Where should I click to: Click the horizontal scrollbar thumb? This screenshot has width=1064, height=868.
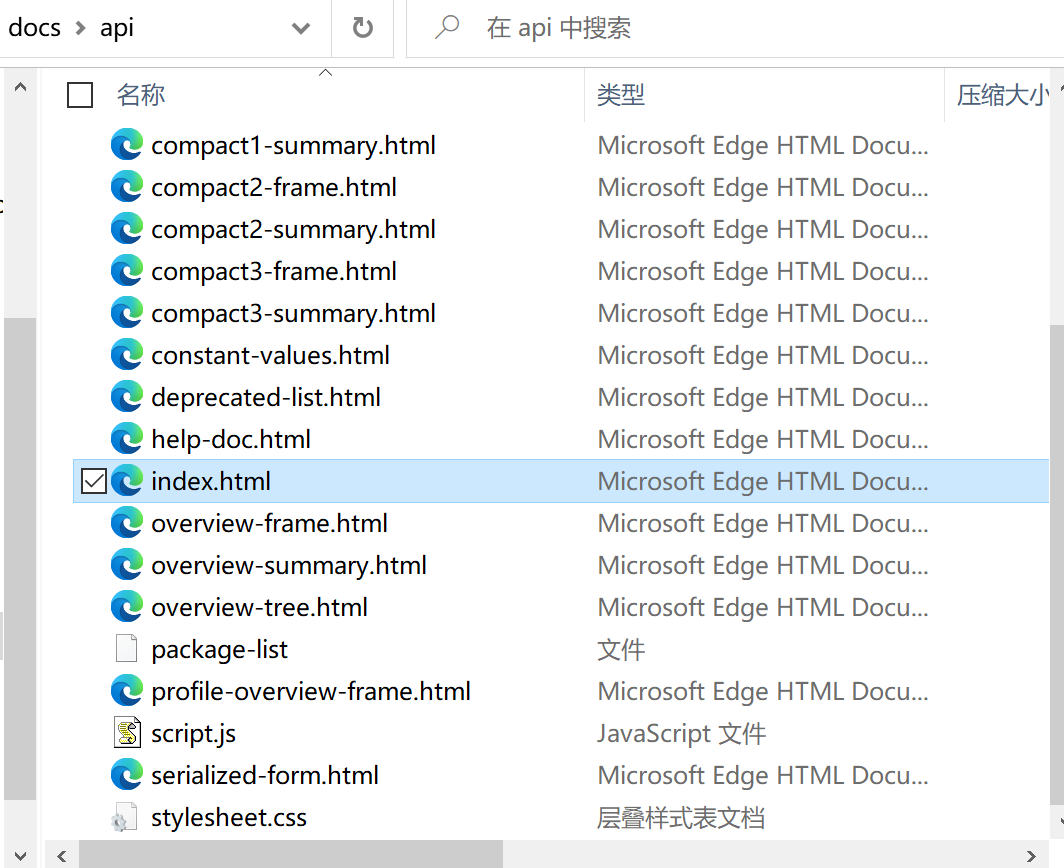click(x=291, y=855)
